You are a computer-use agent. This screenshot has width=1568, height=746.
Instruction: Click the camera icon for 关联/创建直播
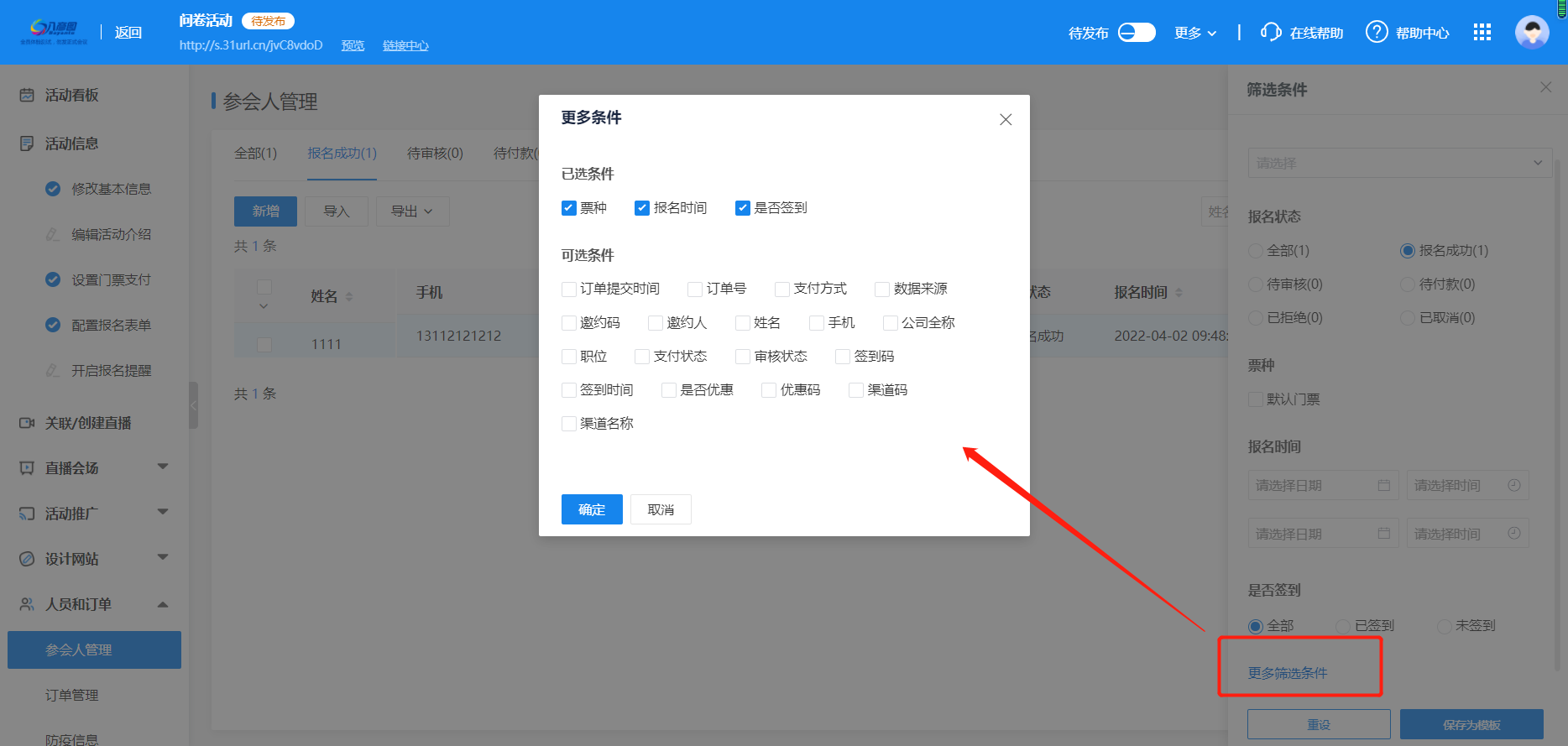click(27, 423)
